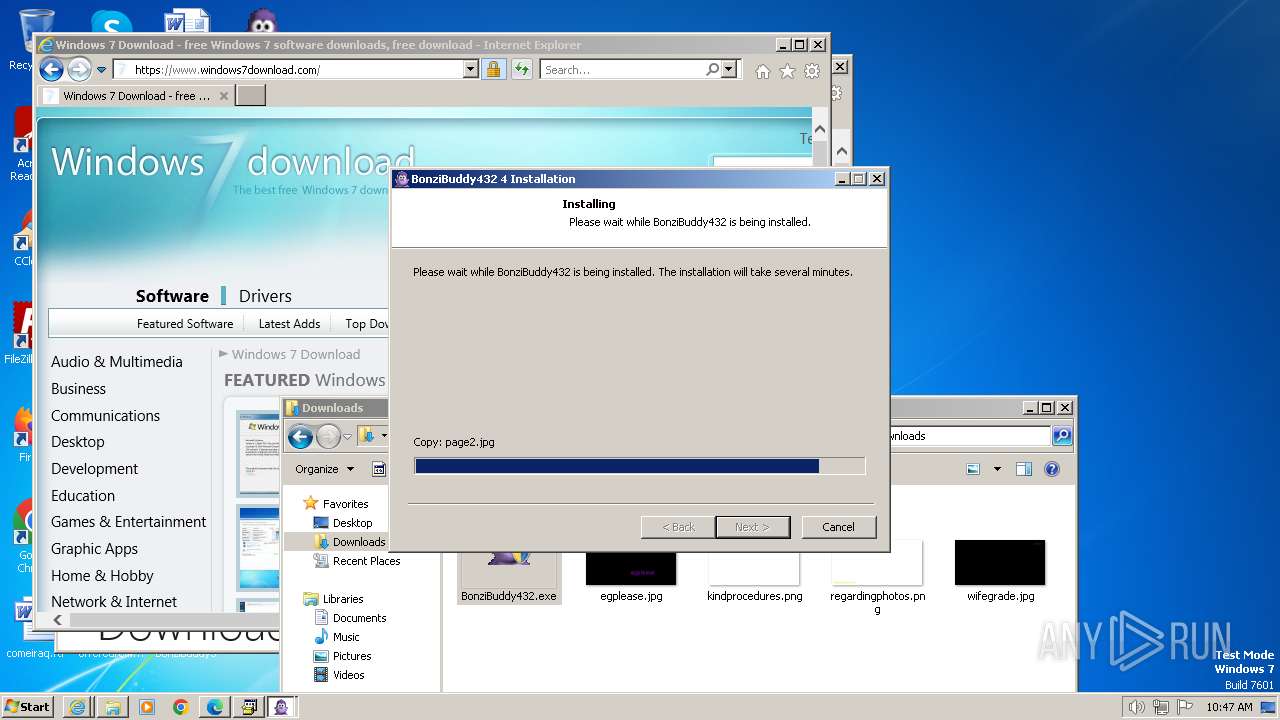Screen dimensions: 1280x720
Task: Open IE Tools gear icon
Action: click(x=812, y=71)
